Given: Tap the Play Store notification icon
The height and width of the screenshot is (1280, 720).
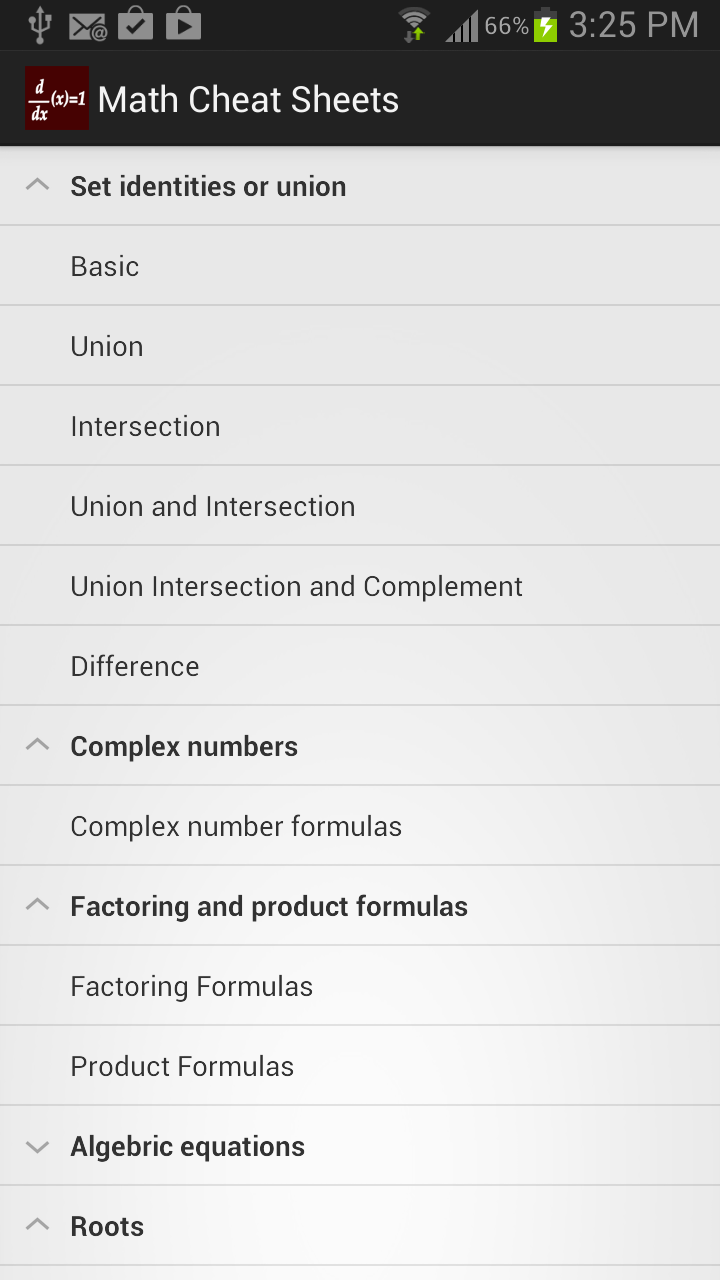Looking at the screenshot, I should 183,25.
